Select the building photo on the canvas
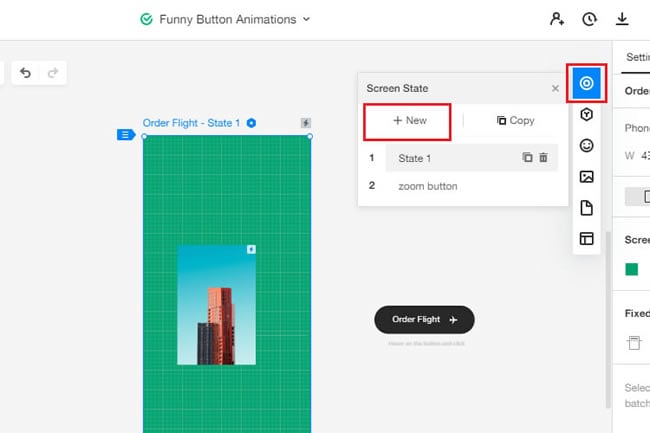The height and width of the screenshot is (433, 650). pos(216,305)
